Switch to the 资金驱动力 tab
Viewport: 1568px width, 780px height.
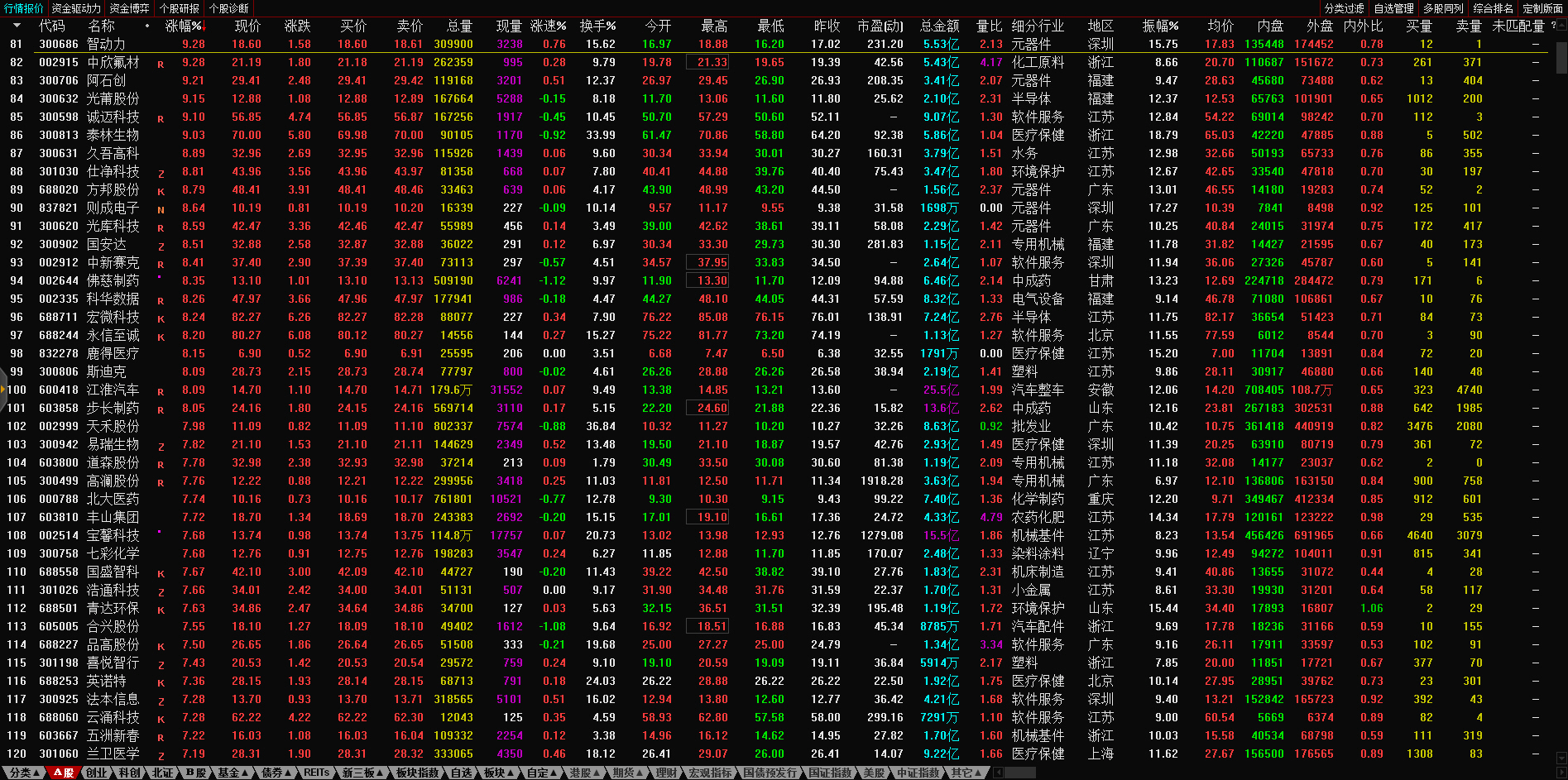[x=76, y=8]
